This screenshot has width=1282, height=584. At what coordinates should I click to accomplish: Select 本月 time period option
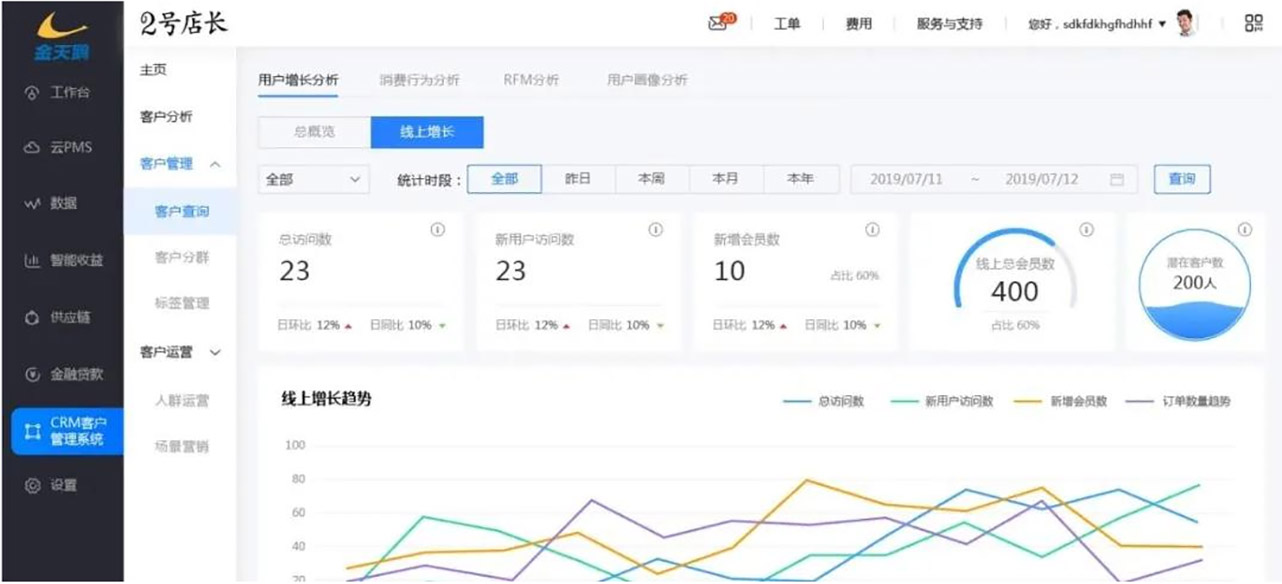pyautogui.click(x=725, y=179)
